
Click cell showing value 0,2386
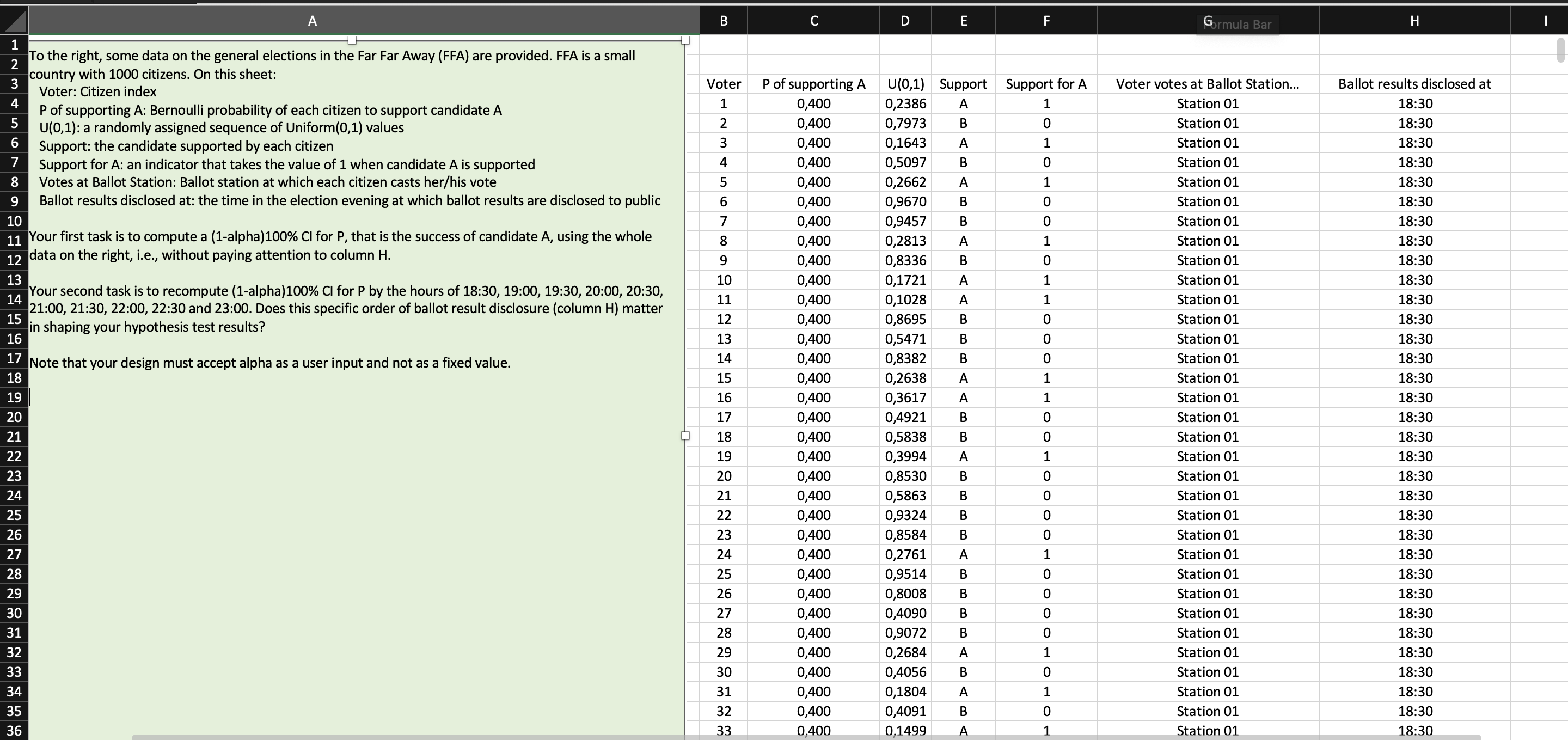tap(905, 104)
